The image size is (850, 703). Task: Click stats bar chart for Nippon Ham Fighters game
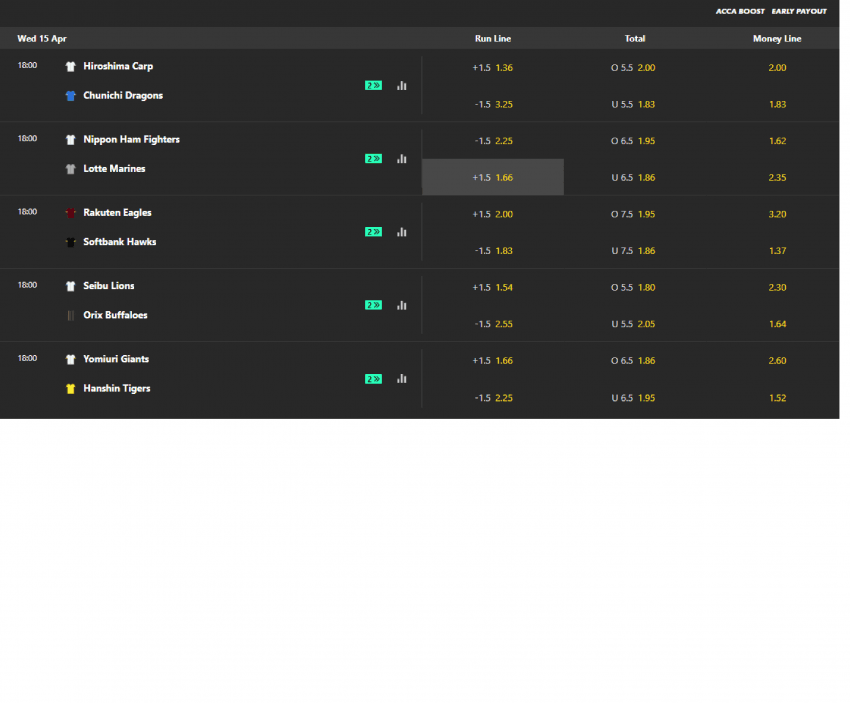coord(401,159)
